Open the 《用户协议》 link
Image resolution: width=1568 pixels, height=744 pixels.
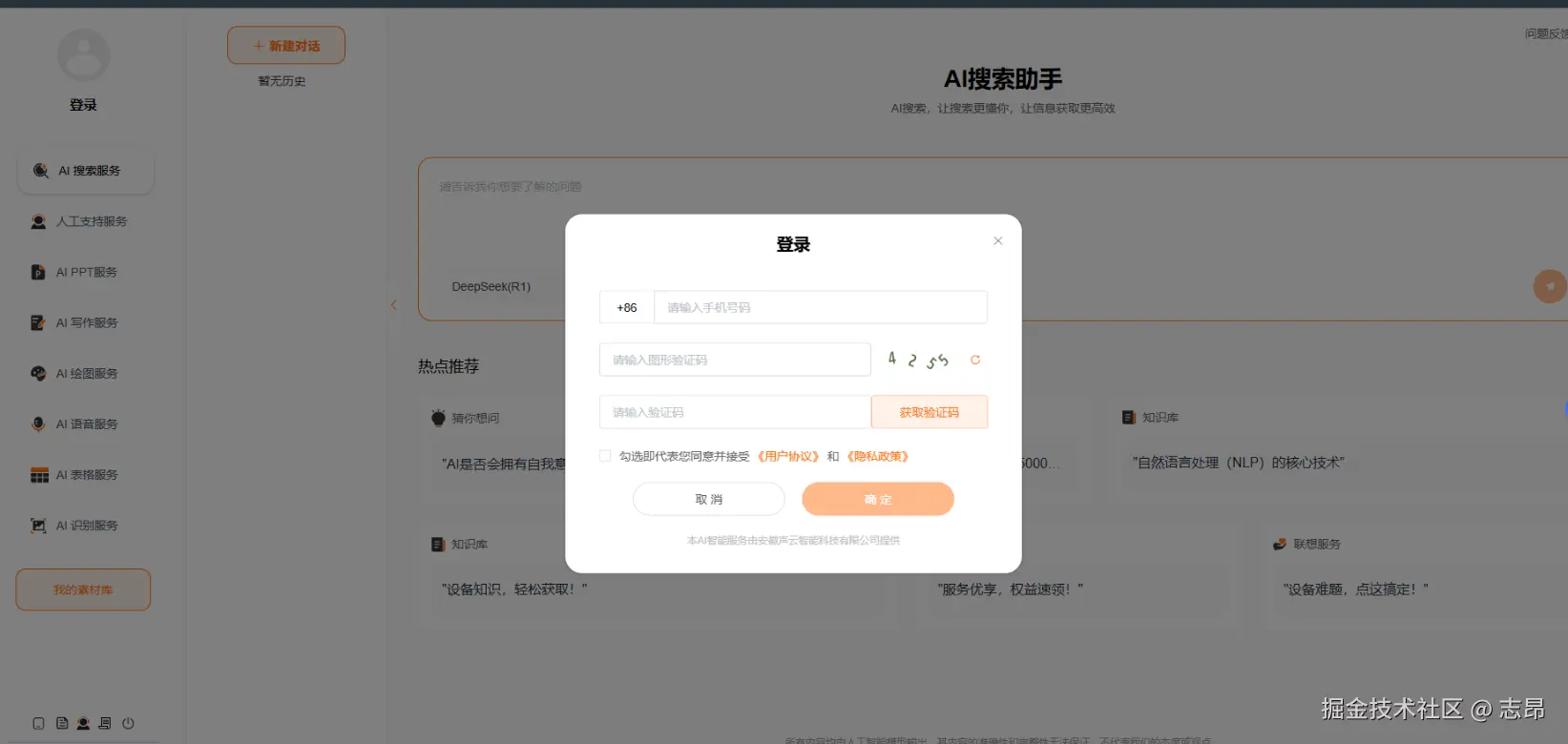pos(788,456)
